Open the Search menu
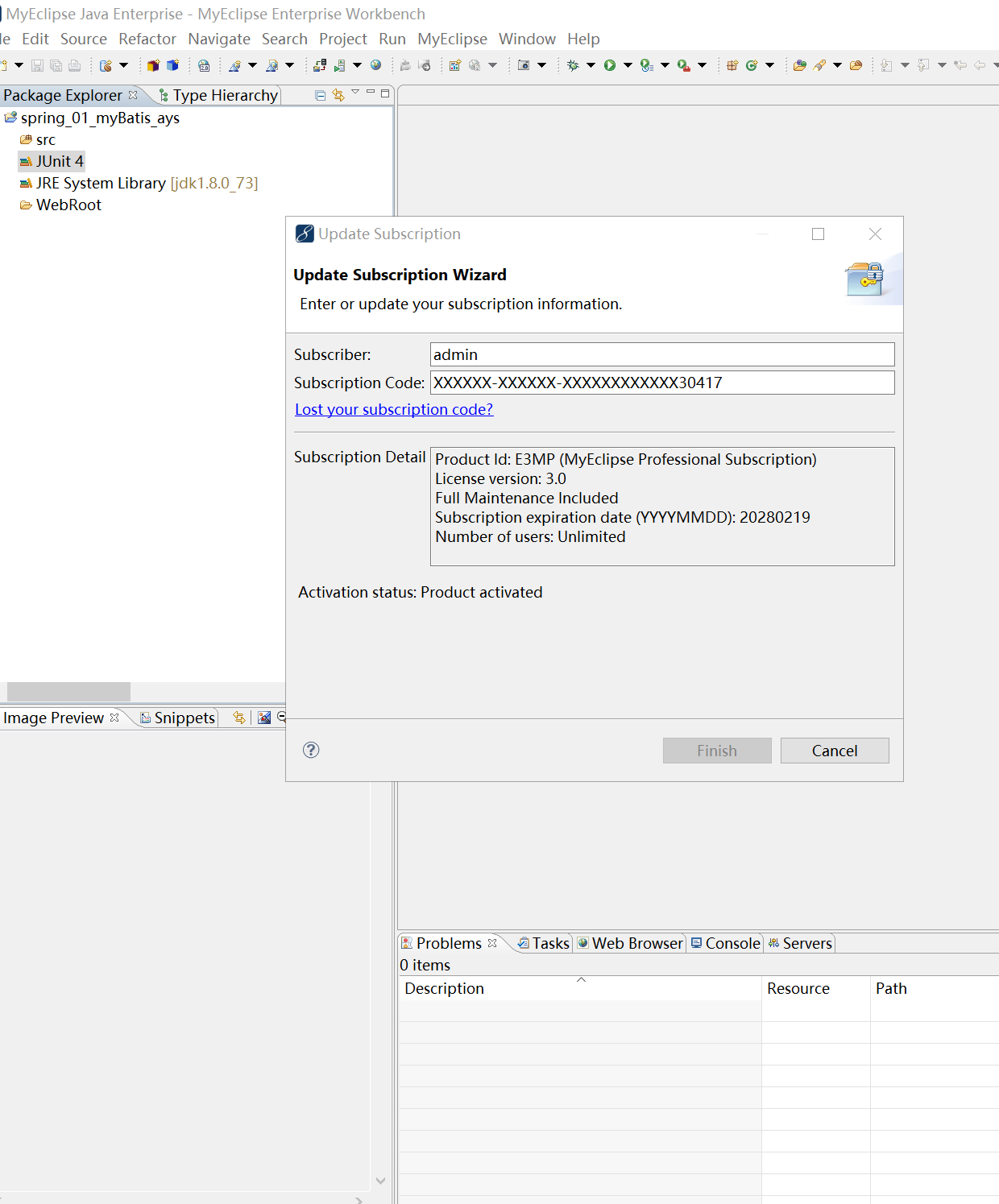Screen dimensions: 999x1204 coord(284,39)
